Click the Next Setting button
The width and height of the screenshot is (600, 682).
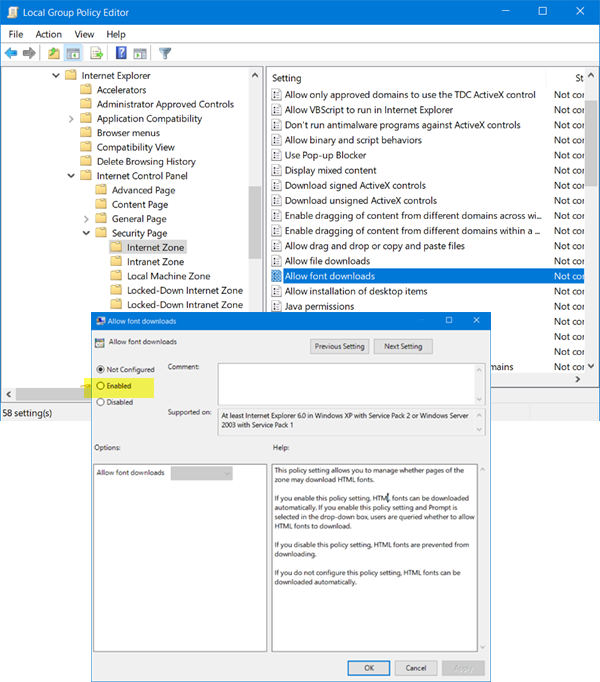coord(403,347)
